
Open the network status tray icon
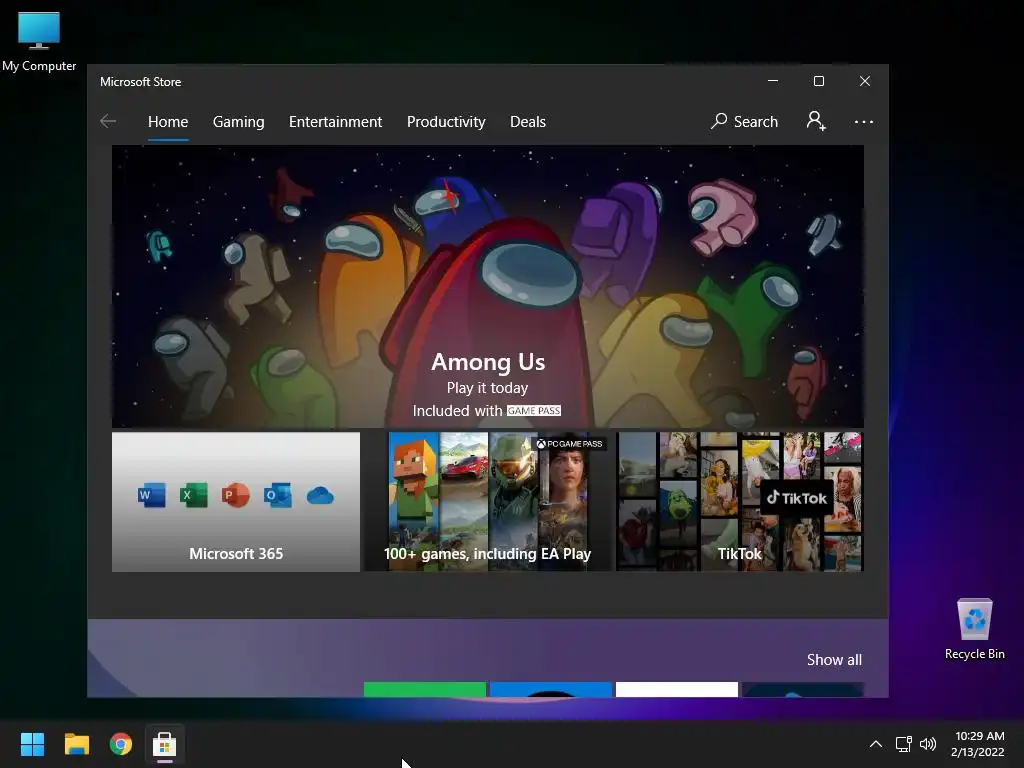point(904,744)
